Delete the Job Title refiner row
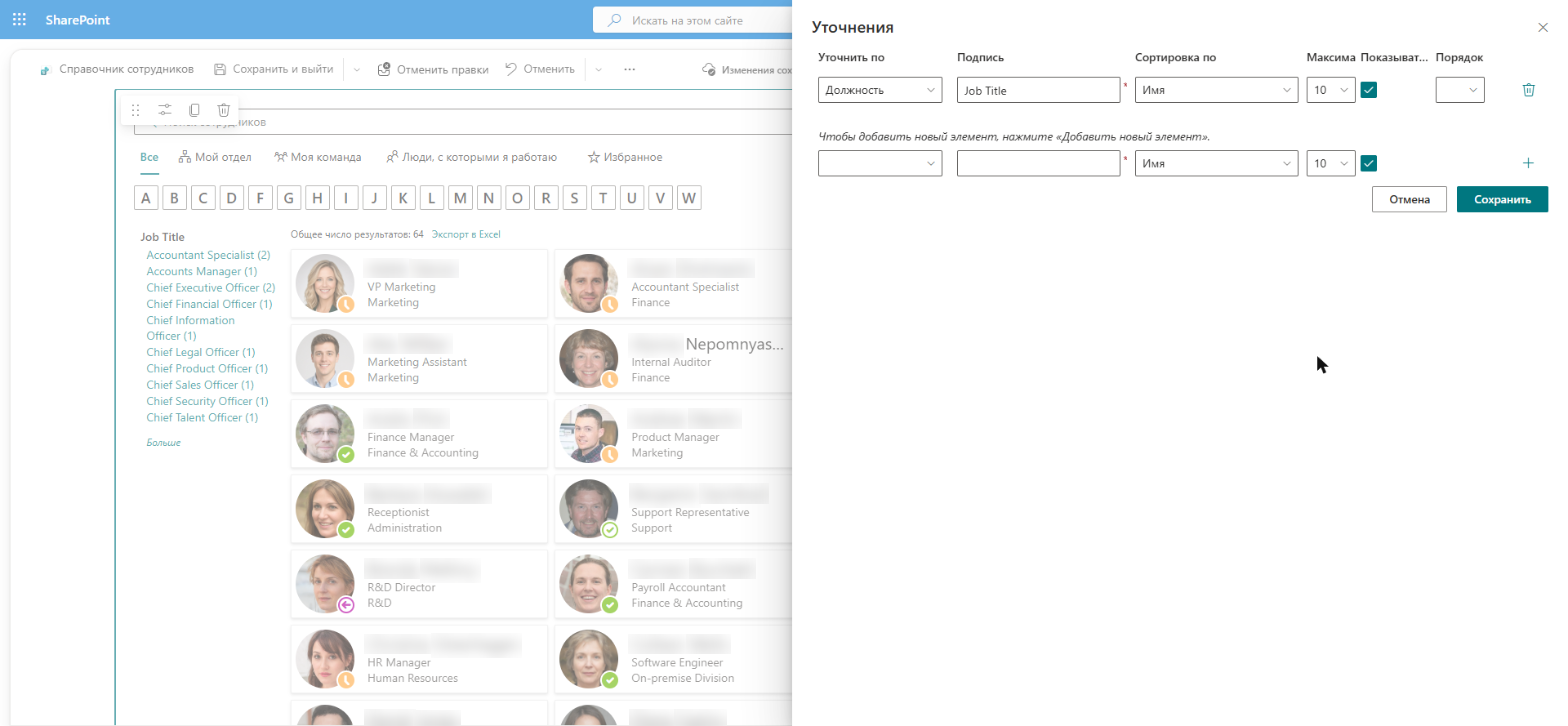The image size is (1568, 726). [x=1528, y=90]
